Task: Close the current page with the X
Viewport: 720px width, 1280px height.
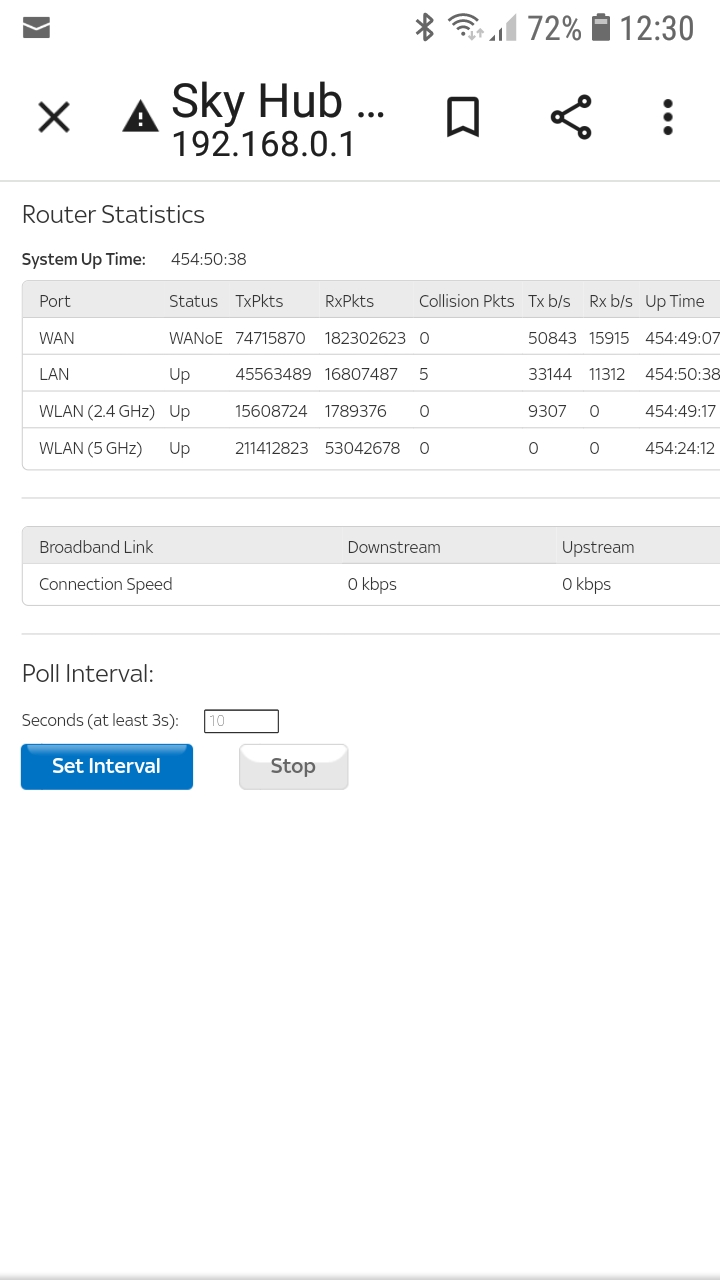Action: point(53,117)
